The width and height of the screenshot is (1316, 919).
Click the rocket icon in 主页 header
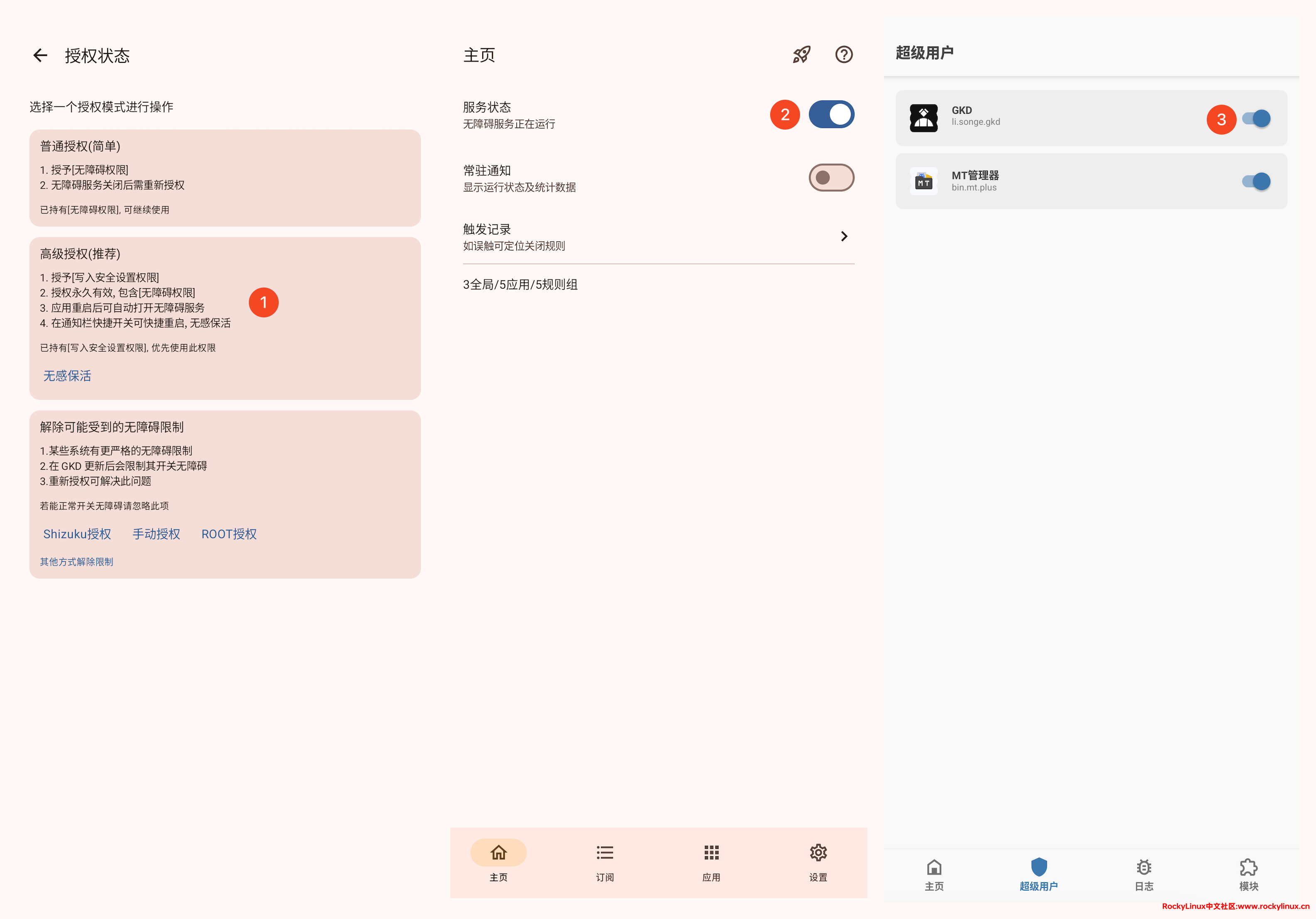[801, 55]
